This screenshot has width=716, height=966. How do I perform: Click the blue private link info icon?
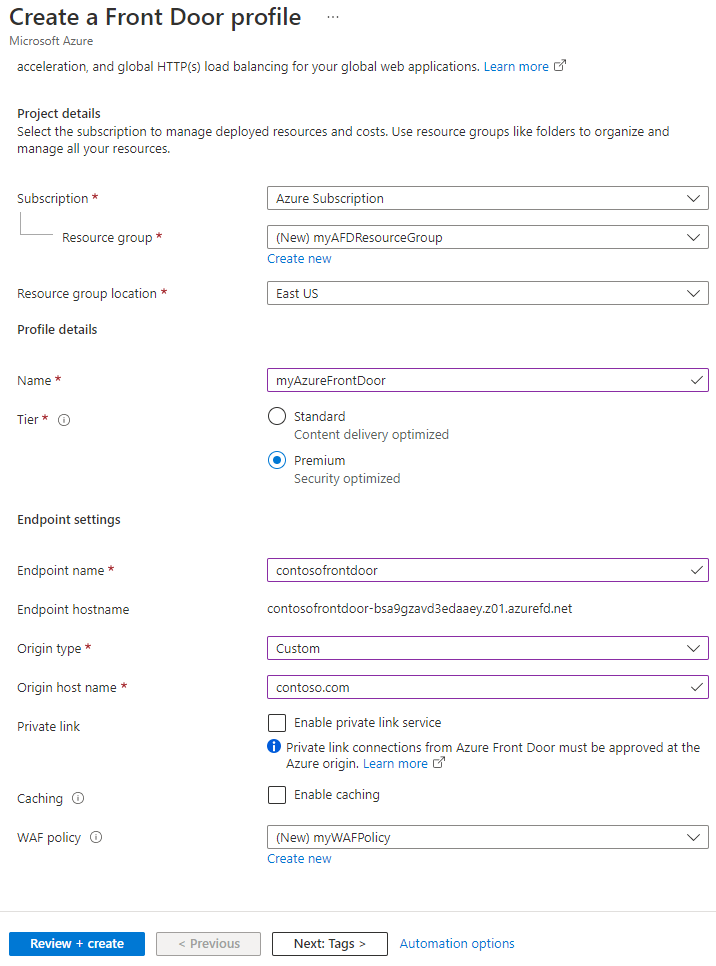point(274,747)
